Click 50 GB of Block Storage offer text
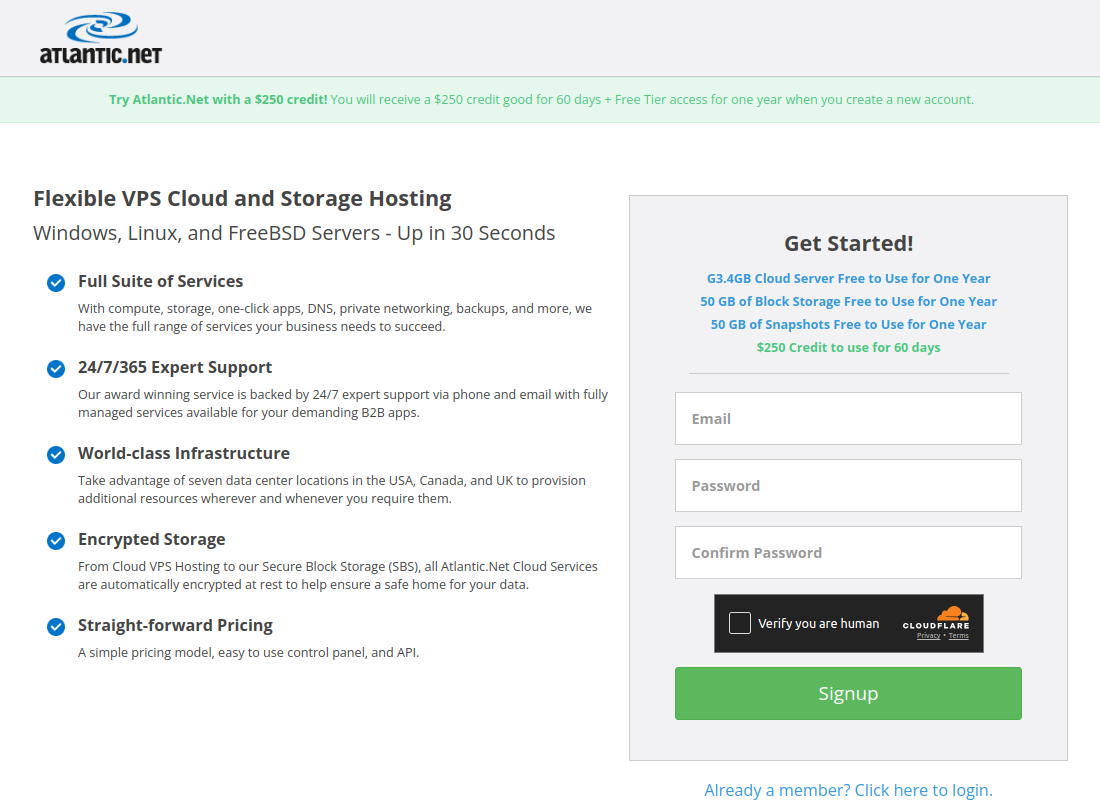Image resolution: width=1100 pixels, height=804 pixels. pyautogui.click(x=848, y=302)
